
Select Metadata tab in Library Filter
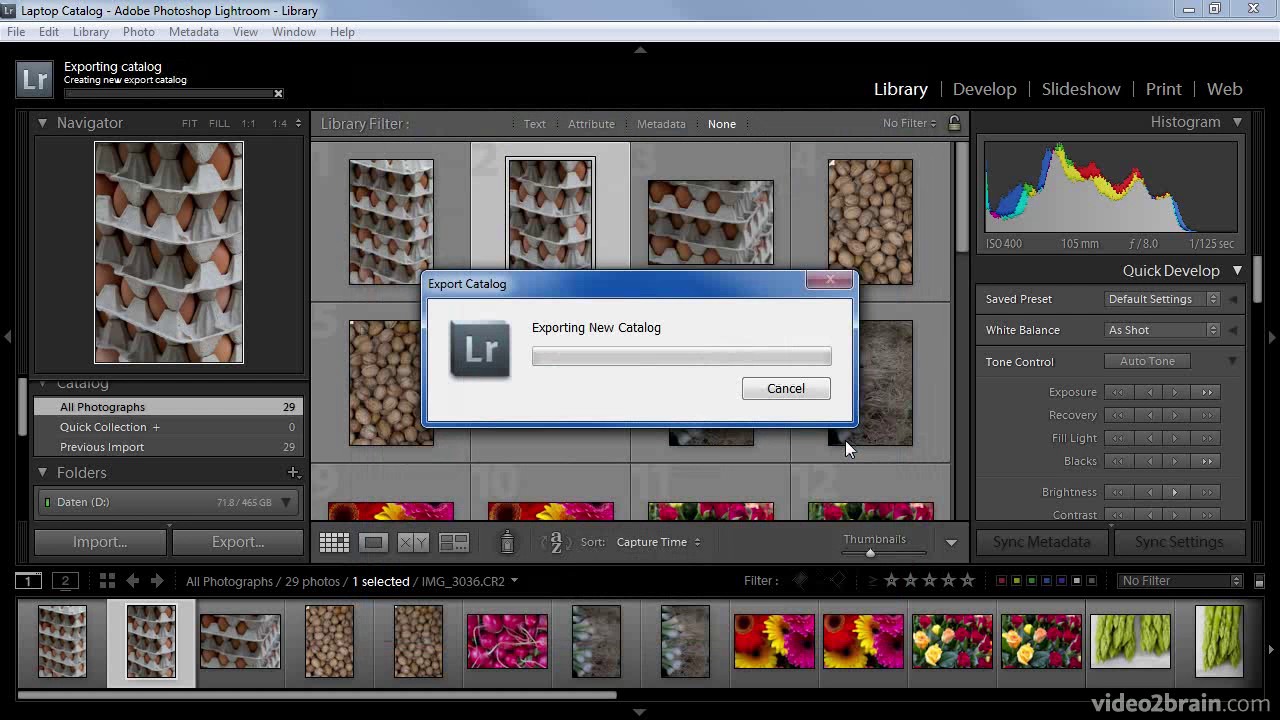point(661,124)
